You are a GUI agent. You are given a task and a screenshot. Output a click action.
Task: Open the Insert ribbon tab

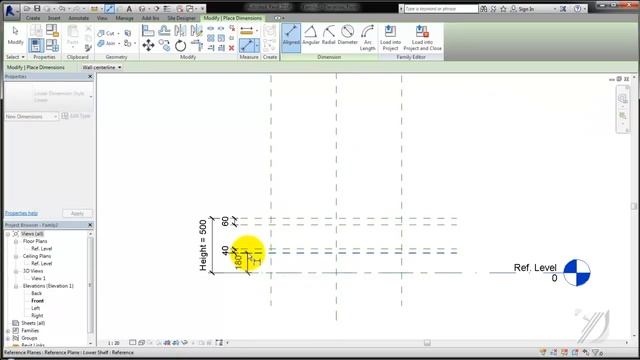click(x=54, y=18)
